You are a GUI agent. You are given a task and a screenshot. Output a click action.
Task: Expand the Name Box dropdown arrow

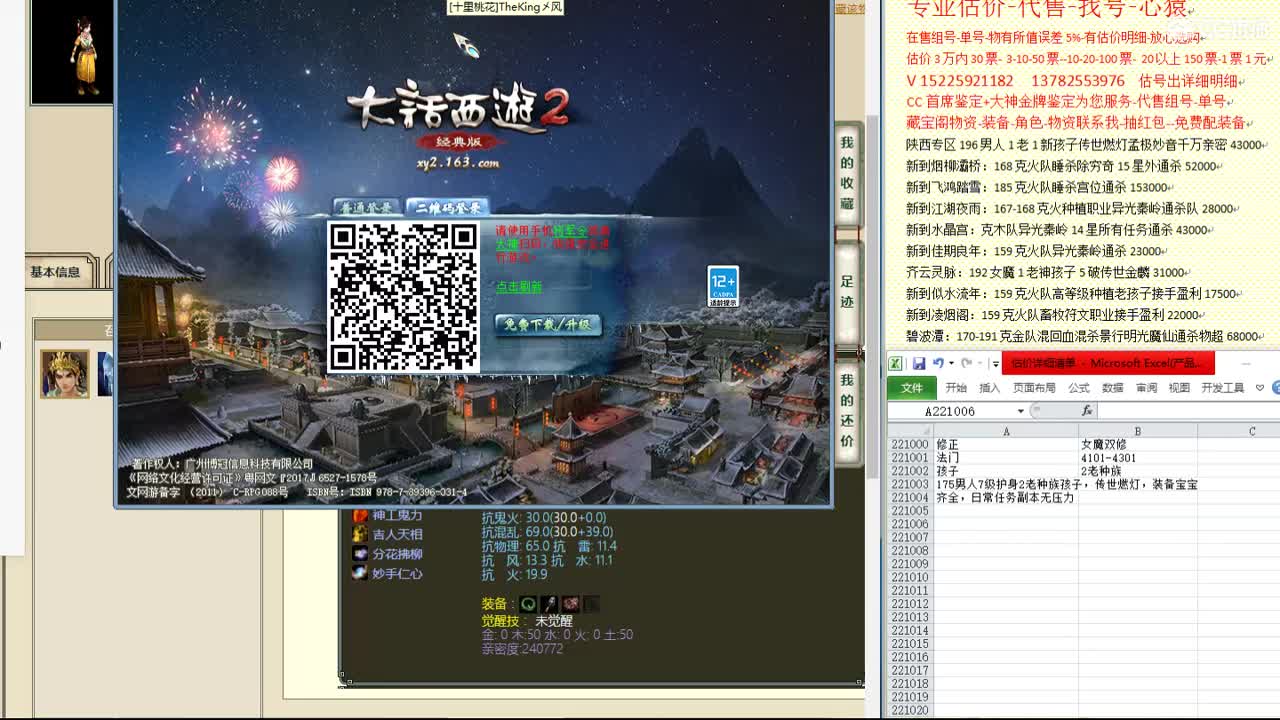pos(1020,411)
